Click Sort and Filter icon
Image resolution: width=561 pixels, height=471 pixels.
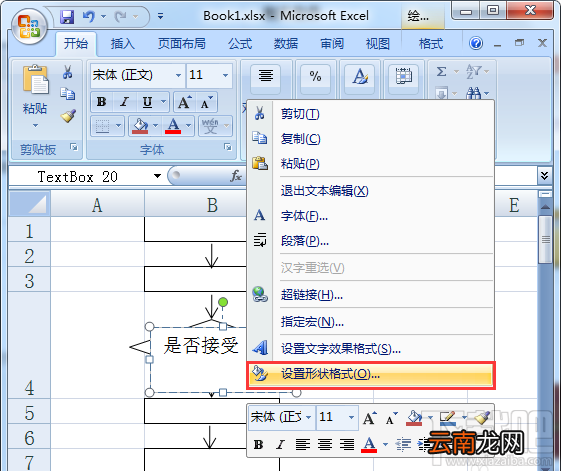[473, 72]
